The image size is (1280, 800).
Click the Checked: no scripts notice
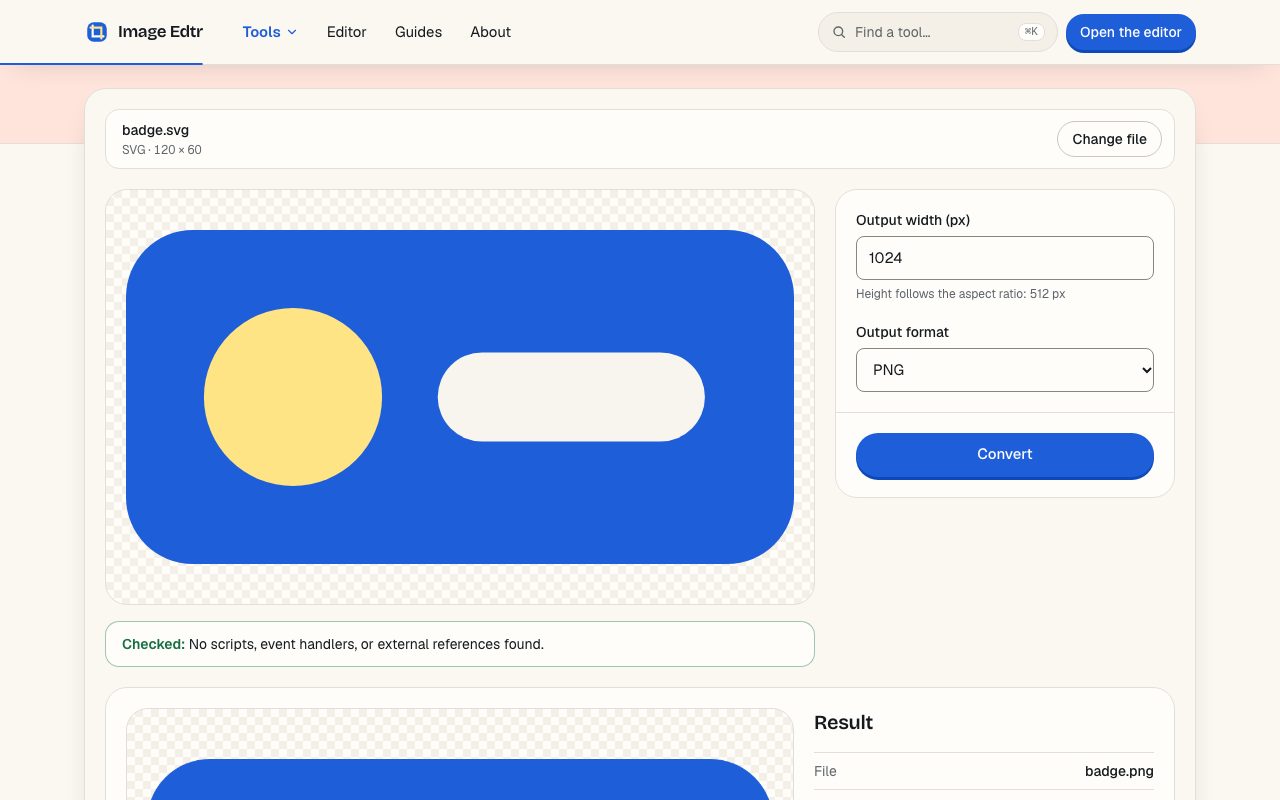[460, 644]
